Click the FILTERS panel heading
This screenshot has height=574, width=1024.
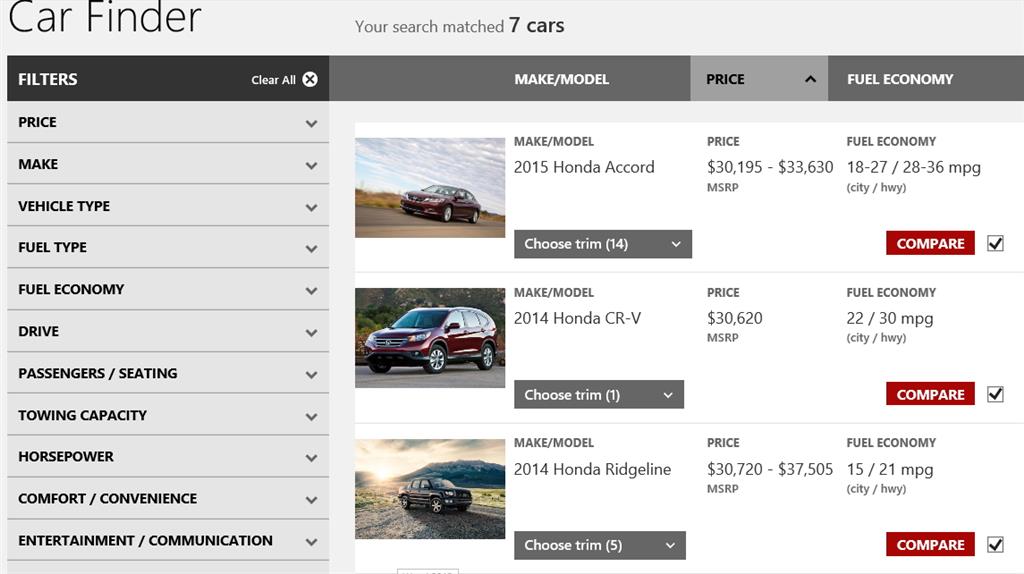click(48, 79)
